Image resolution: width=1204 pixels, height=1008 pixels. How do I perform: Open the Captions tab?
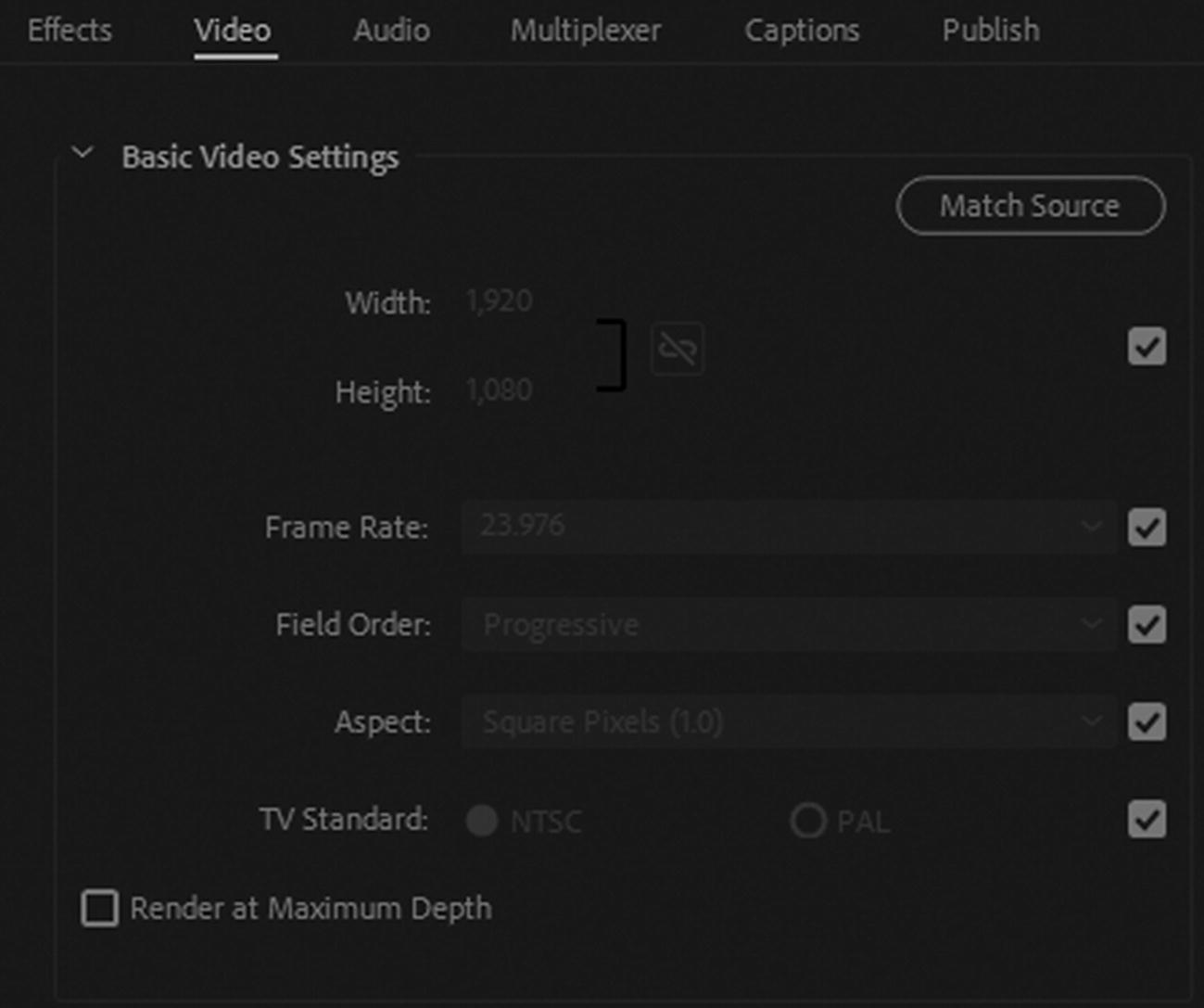(x=802, y=31)
